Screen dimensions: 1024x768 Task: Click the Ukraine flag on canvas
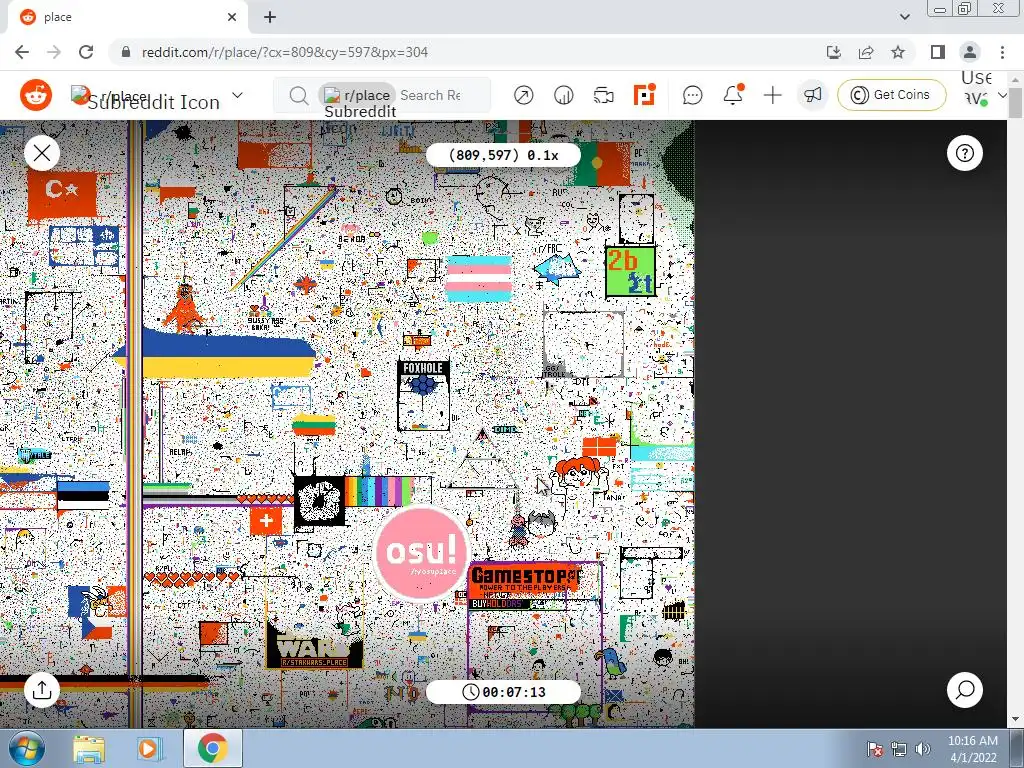click(x=216, y=353)
